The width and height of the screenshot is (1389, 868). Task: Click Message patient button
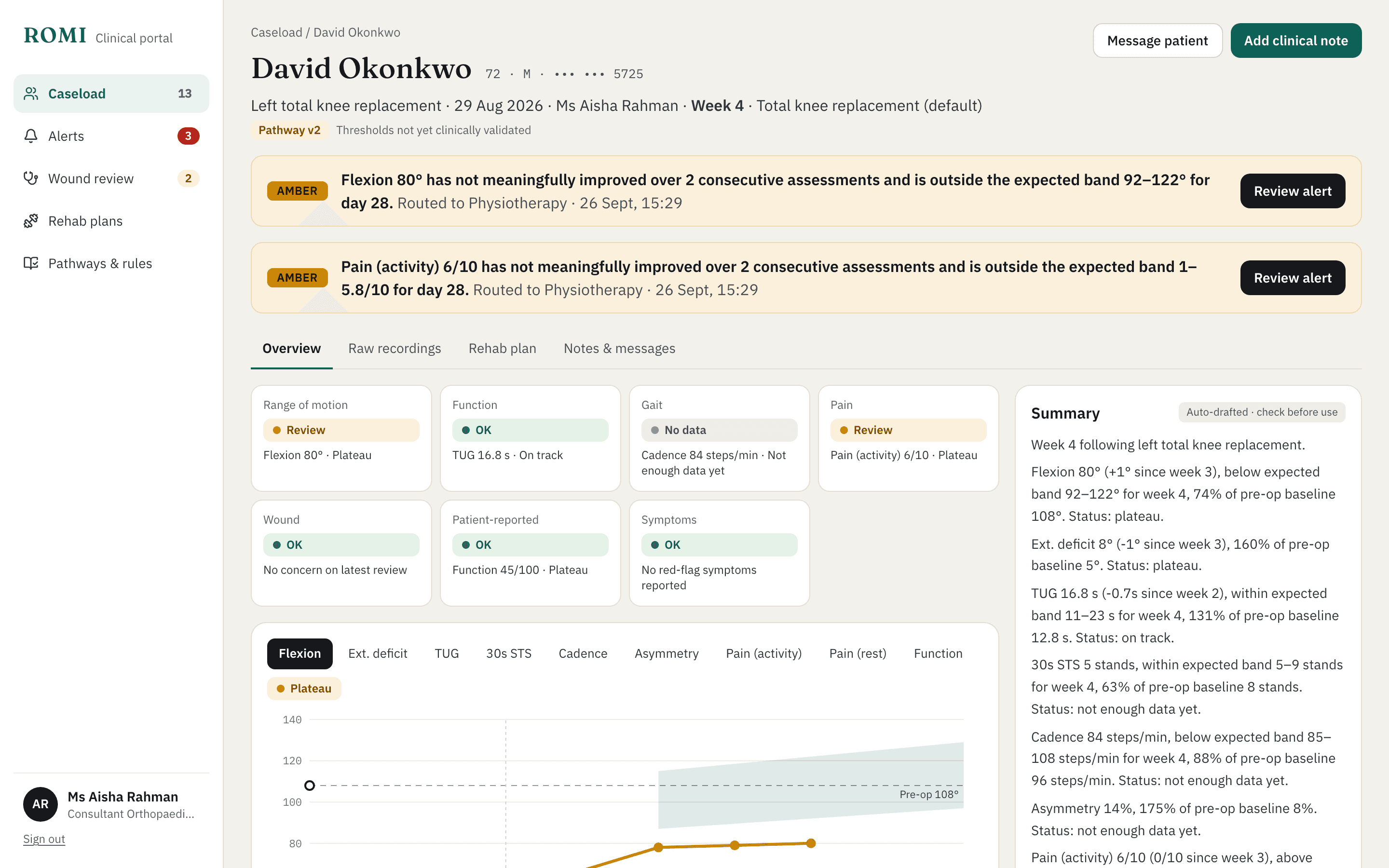pyautogui.click(x=1157, y=41)
